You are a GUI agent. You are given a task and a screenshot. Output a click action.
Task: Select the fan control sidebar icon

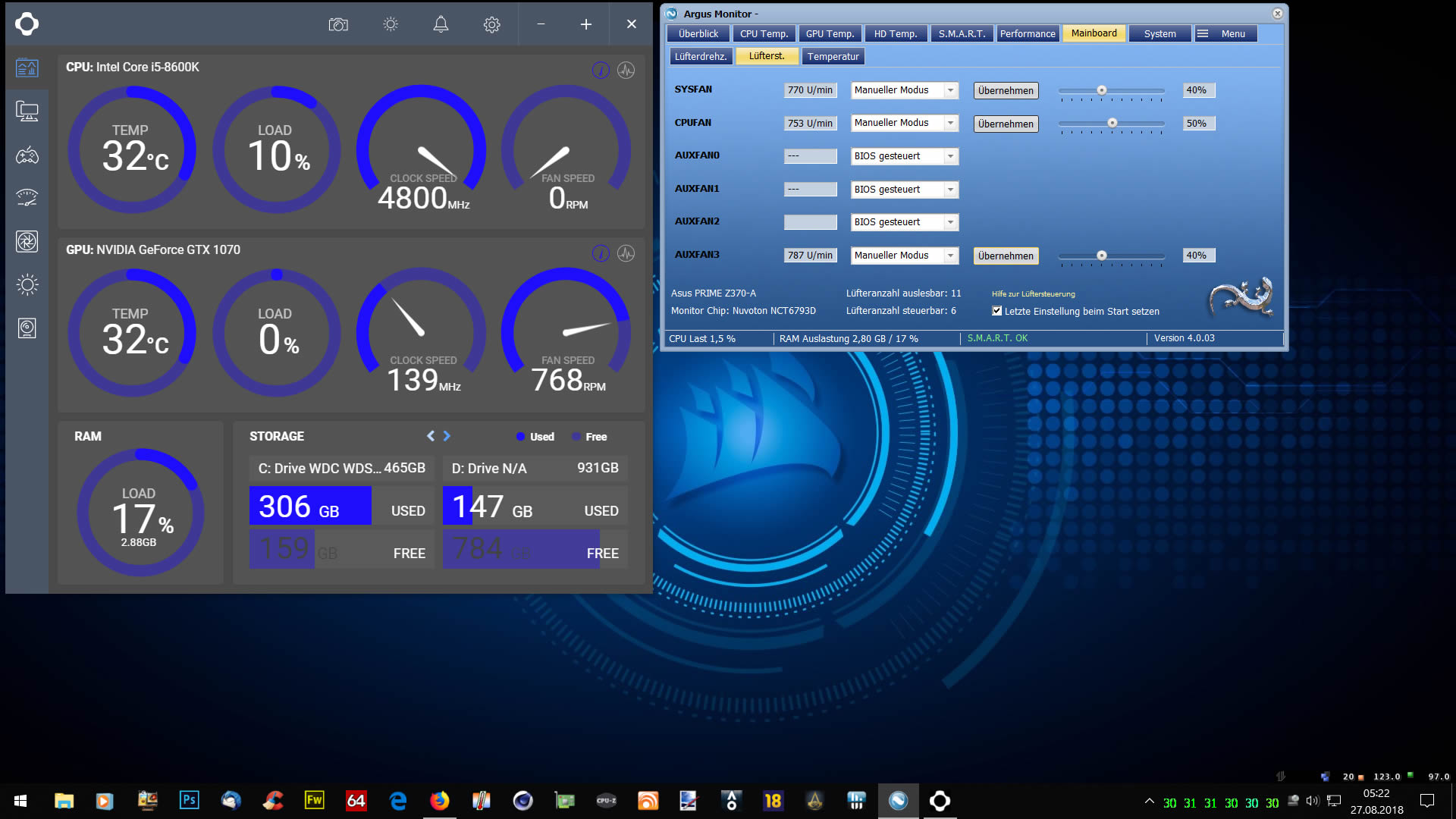point(27,241)
